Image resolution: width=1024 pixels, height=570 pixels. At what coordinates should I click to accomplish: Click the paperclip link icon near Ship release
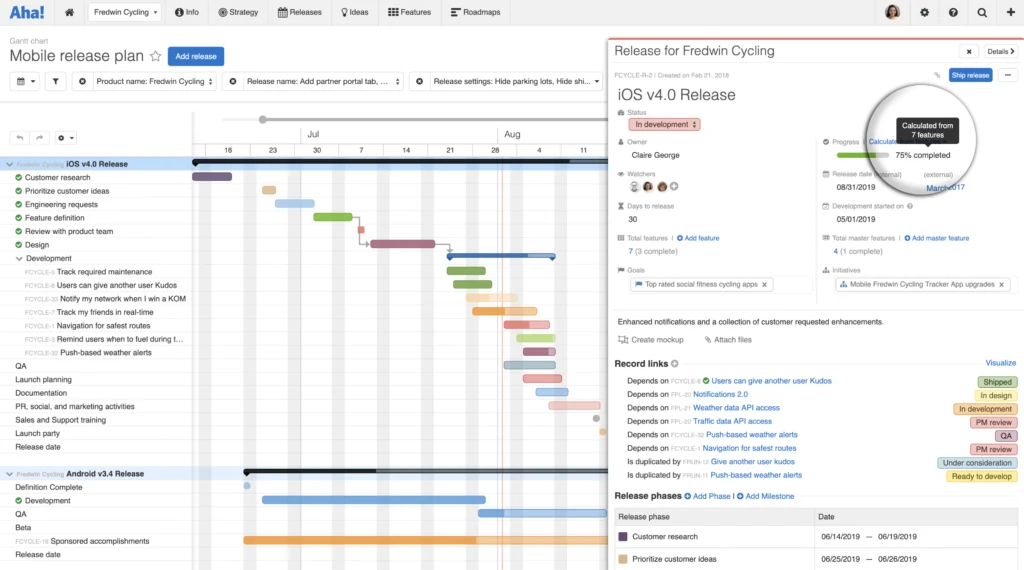pos(937,75)
